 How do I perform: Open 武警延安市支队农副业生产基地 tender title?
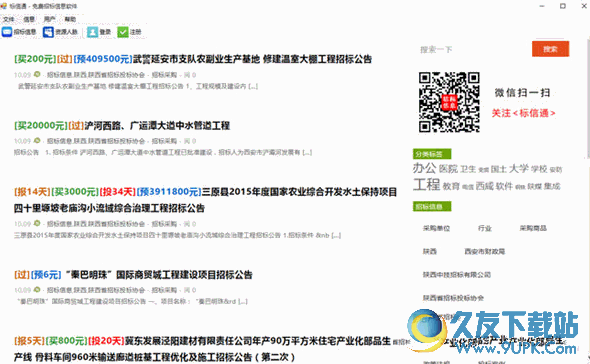tap(252, 59)
